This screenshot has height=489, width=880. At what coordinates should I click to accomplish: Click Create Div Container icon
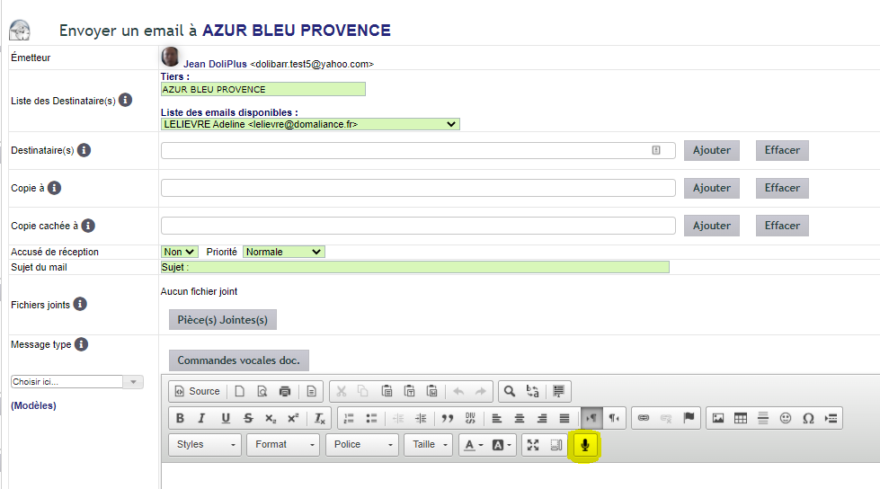tap(470, 418)
